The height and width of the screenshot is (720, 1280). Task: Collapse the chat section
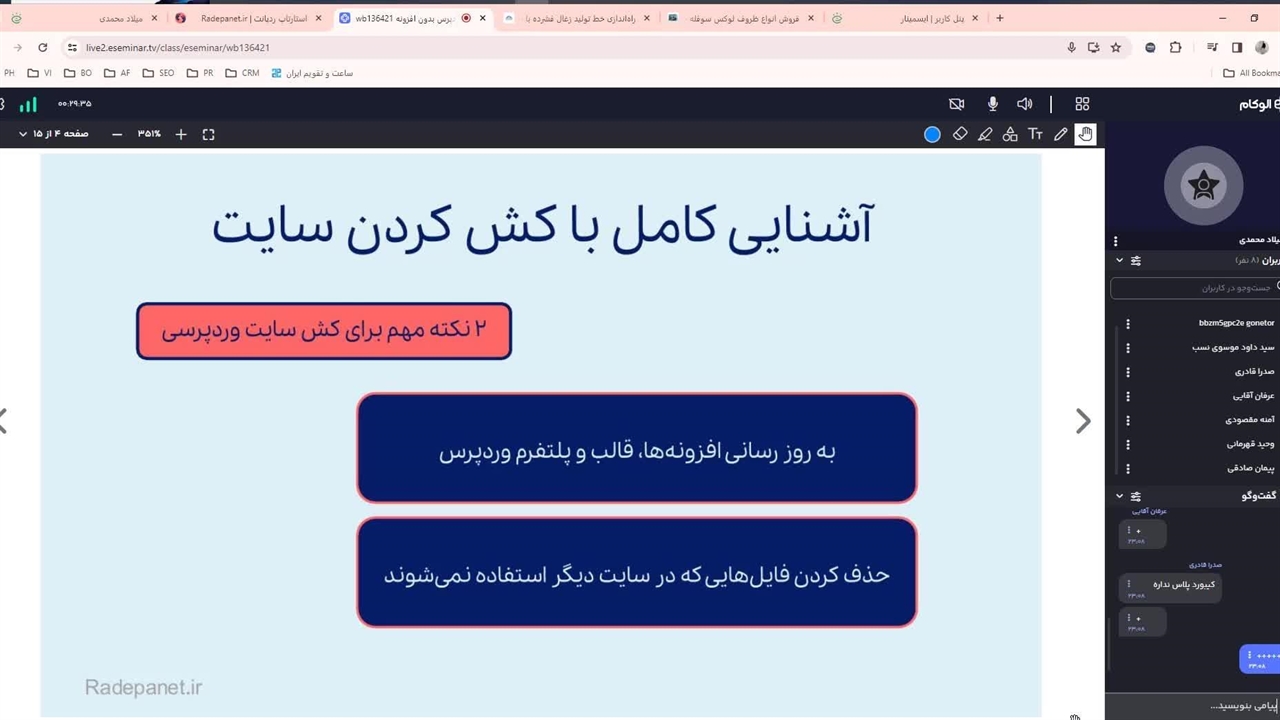(1119, 496)
